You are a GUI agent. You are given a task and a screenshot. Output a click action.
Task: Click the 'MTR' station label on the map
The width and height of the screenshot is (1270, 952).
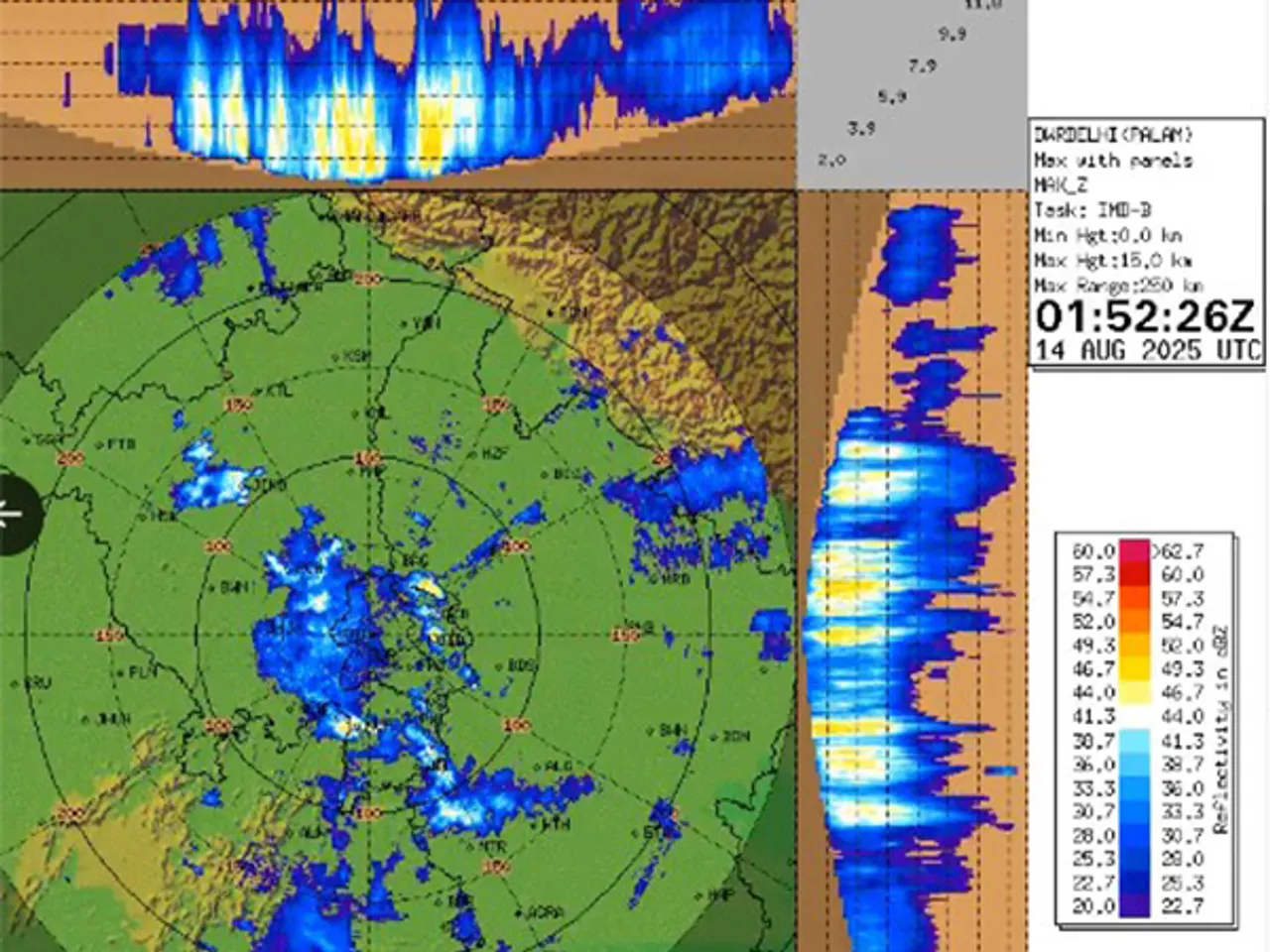pos(493,848)
